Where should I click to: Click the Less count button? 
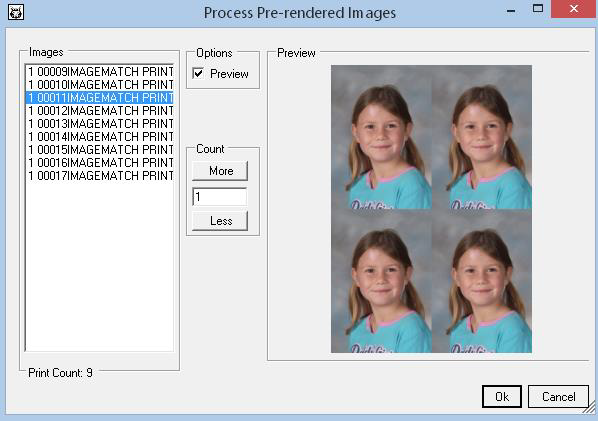pyautogui.click(x=220, y=221)
